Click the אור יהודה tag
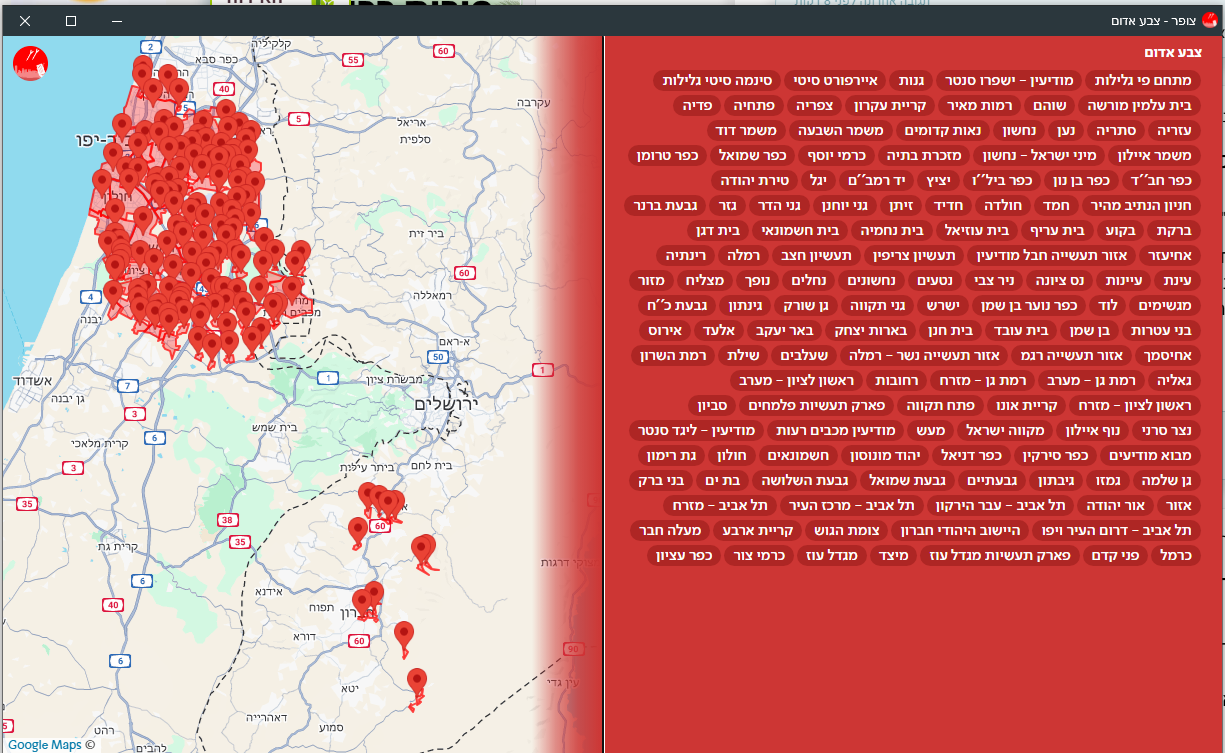Viewport: 1225px width, 753px height. (1113, 505)
